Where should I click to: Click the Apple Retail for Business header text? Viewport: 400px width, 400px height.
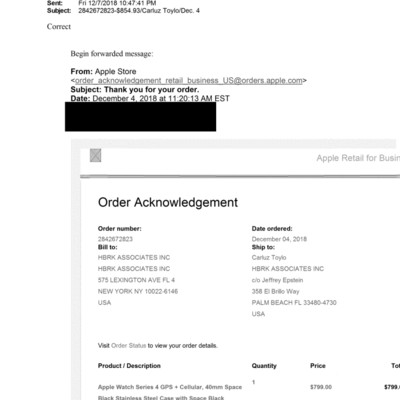click(x=358, y=158)
